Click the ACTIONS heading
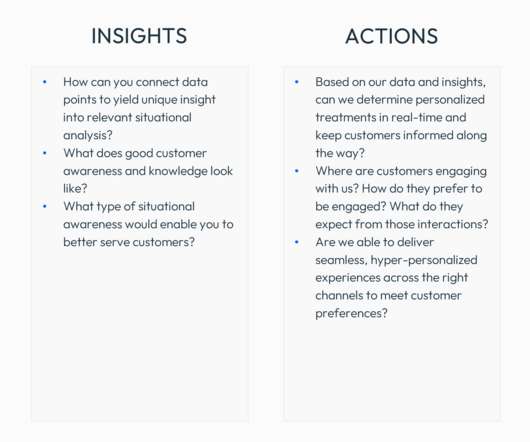The image size is (530, 442). [x=392, y=36]
